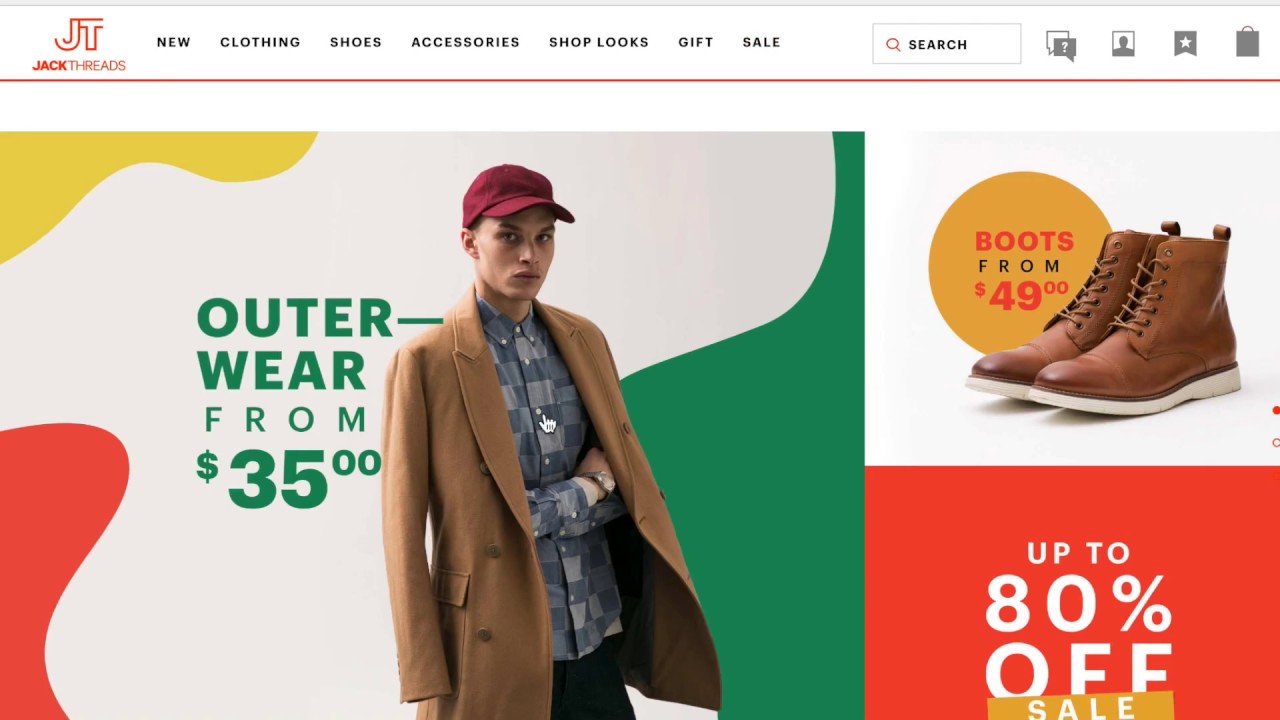Open the user account icon

coord(1123,44)
